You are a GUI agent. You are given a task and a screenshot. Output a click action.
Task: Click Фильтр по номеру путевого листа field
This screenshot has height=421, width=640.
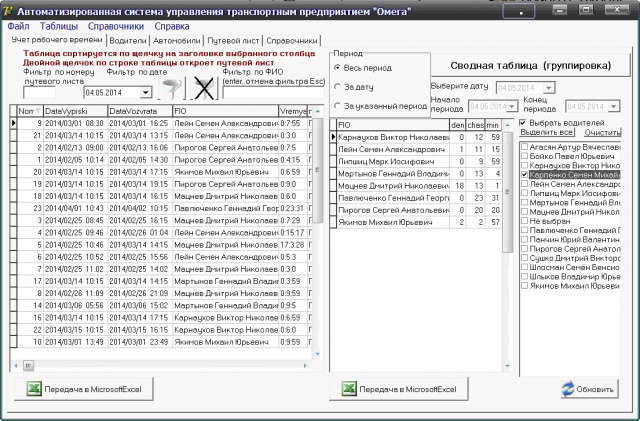coord(40,93)
